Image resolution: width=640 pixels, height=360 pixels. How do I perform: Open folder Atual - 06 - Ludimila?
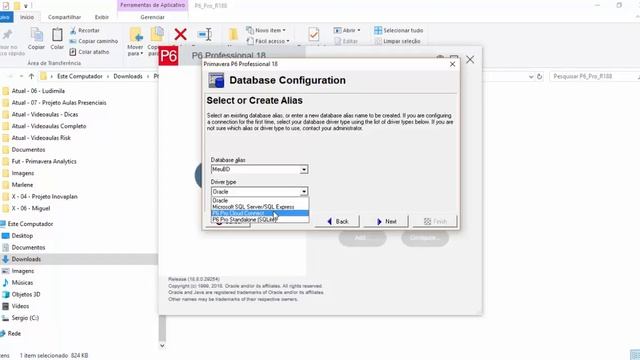pos(38,91)
